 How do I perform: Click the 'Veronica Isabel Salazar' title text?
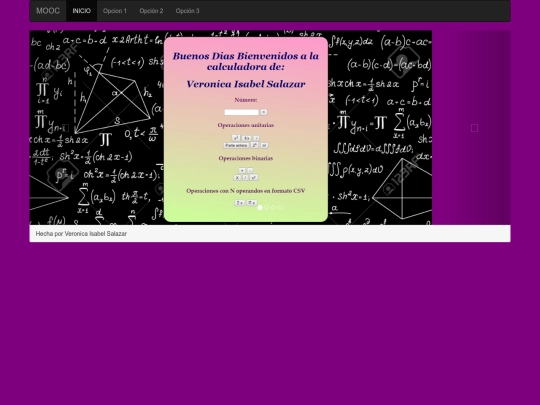(x=246, y=84)
